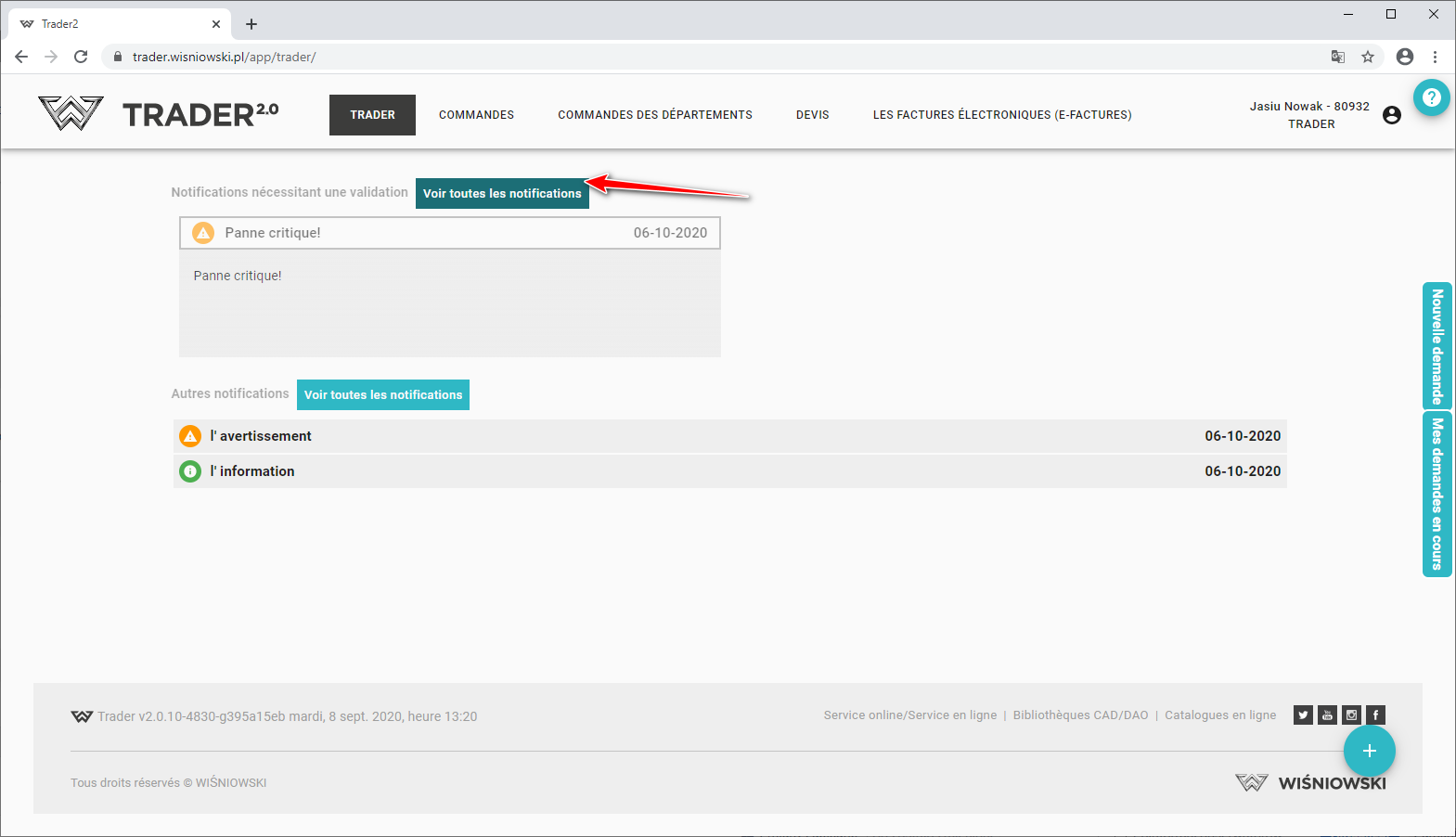1456x837 pixels.
Task: Go to the DEVIS menu item
Action: coord(812,115)
